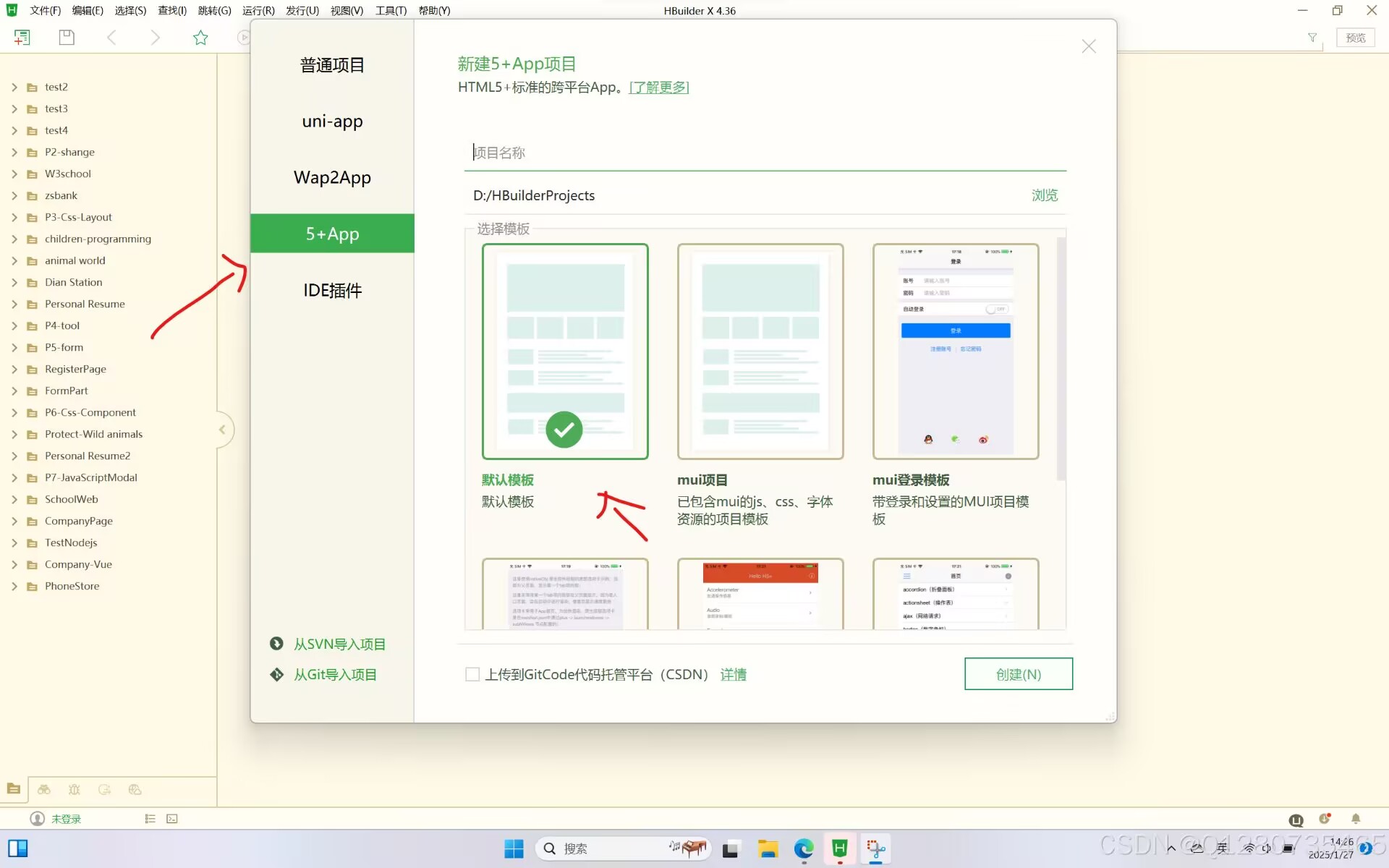Click the 从Git导入项目 icon
1389x868 pixels.
tap(278, 674)
